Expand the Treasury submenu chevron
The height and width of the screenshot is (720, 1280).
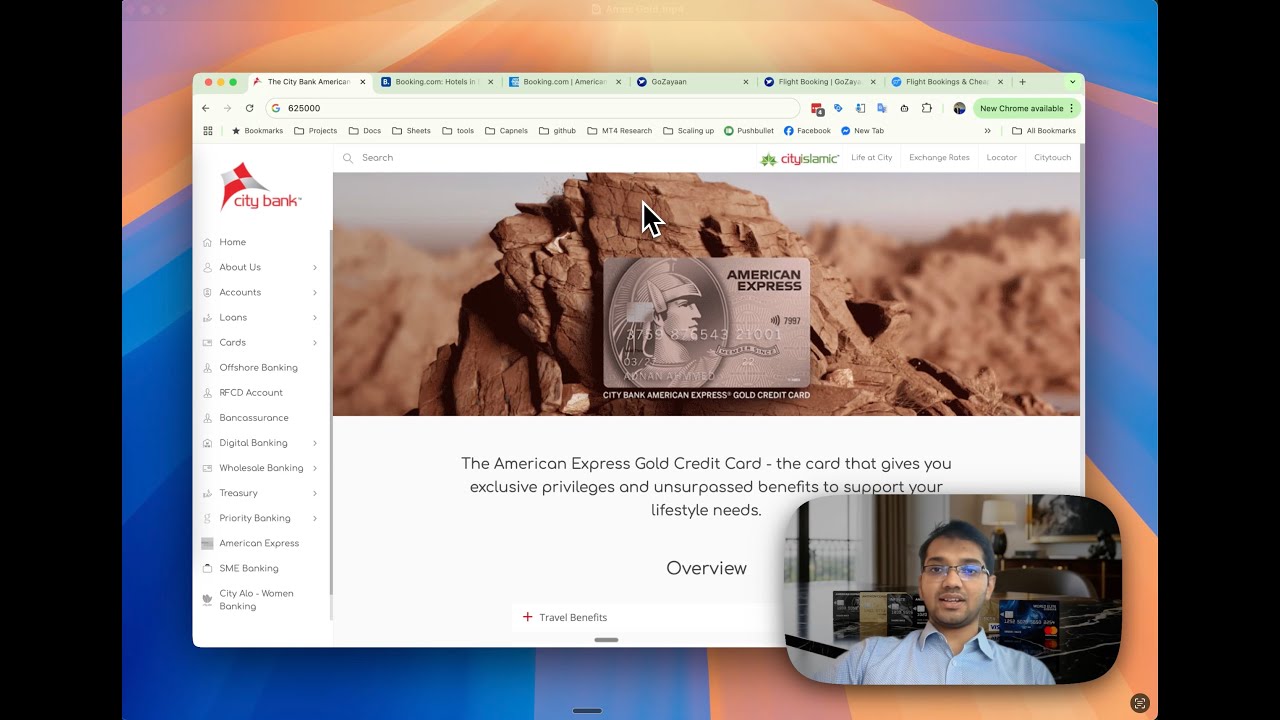coord(315,493)
